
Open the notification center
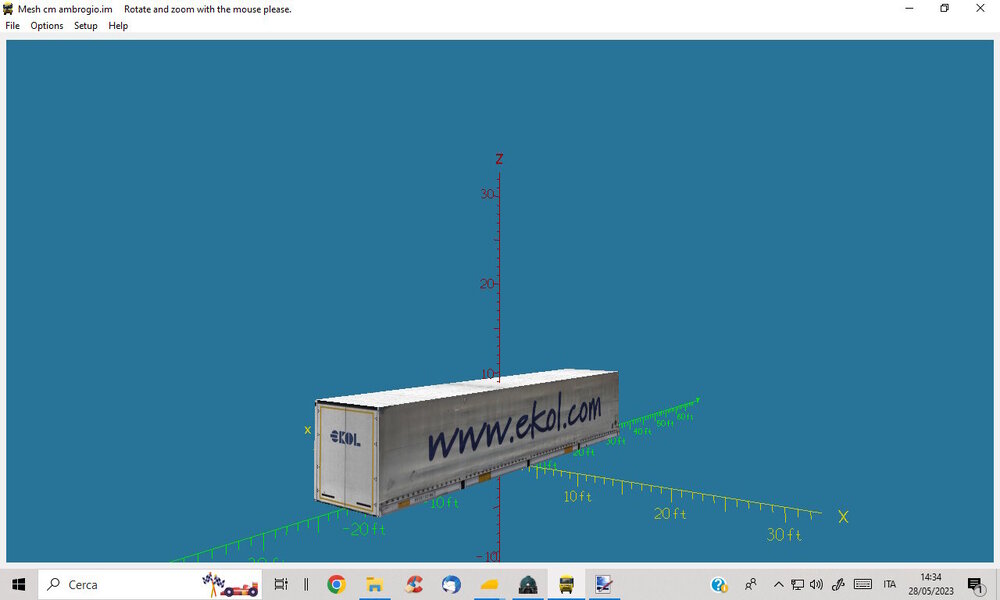[976, 584]
